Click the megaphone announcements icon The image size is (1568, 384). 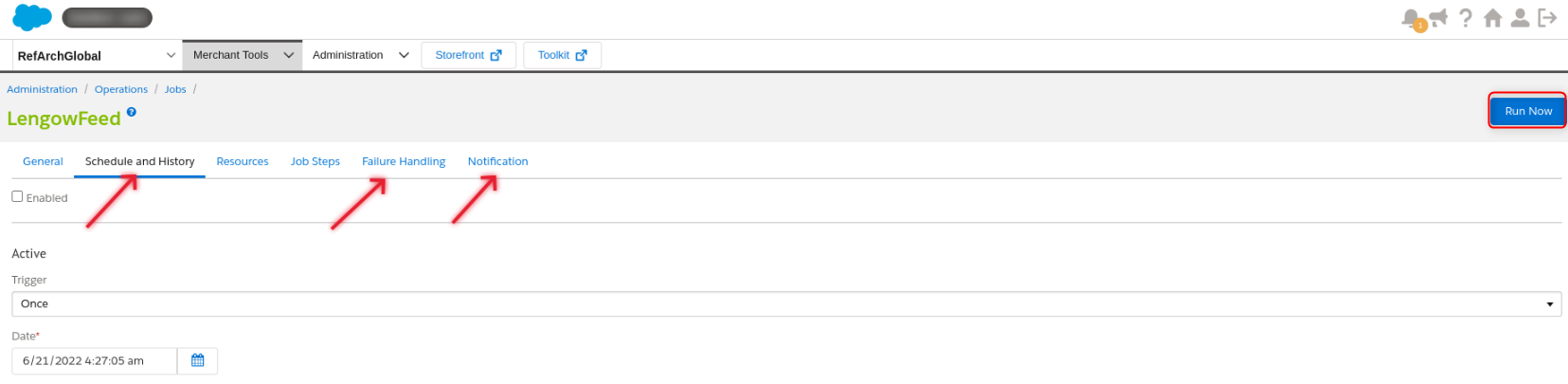click(1438, 18)
